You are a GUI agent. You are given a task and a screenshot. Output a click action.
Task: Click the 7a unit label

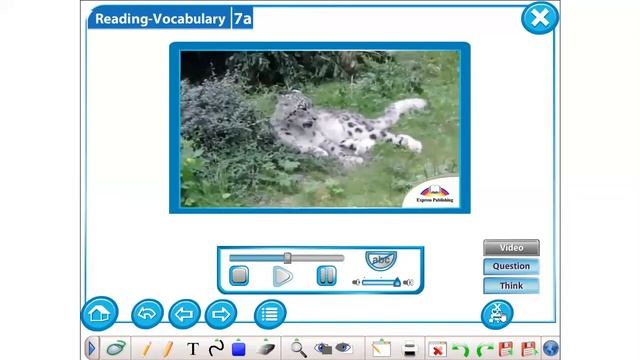242,19
